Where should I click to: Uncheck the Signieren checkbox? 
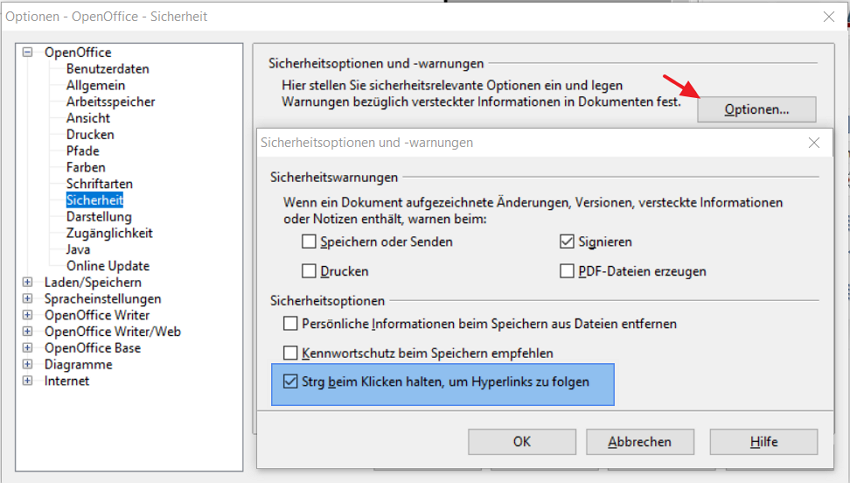point(567,242)
